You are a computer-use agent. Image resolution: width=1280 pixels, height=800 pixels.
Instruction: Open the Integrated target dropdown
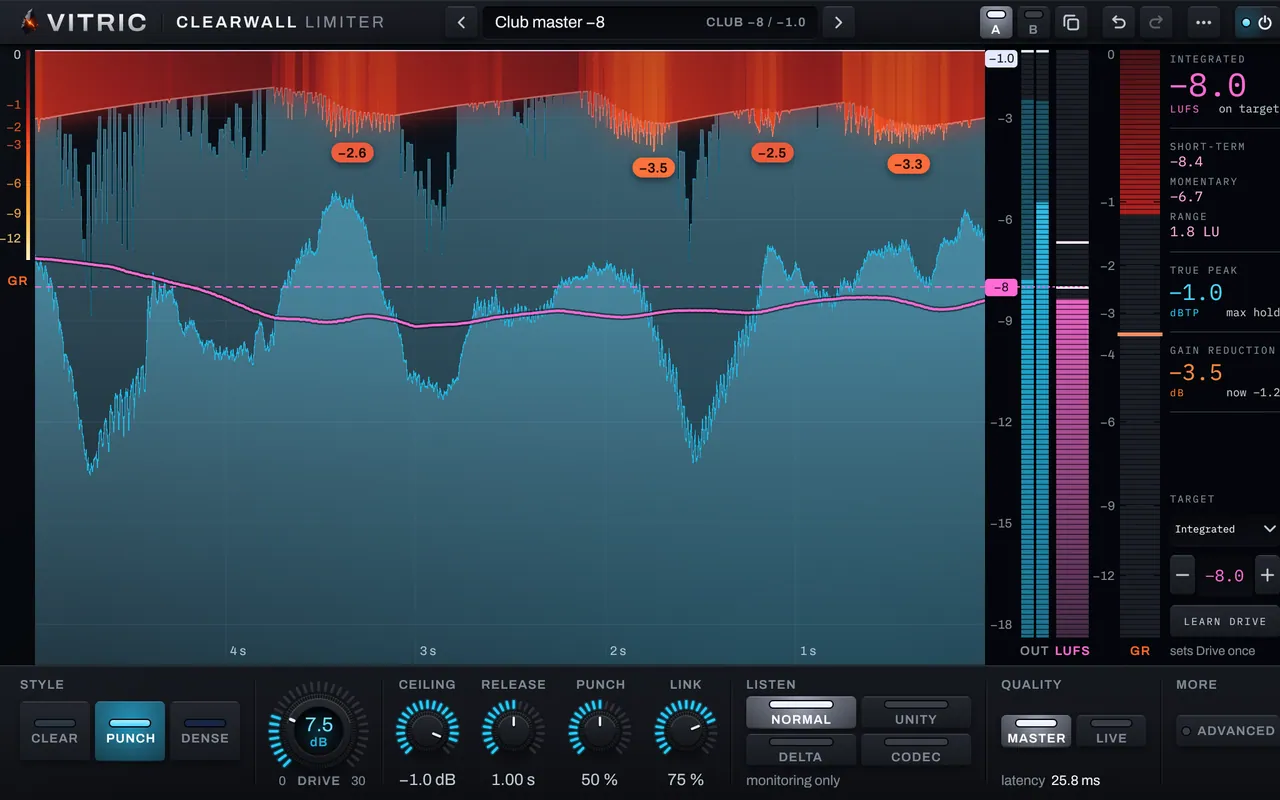click(1225, 529)
